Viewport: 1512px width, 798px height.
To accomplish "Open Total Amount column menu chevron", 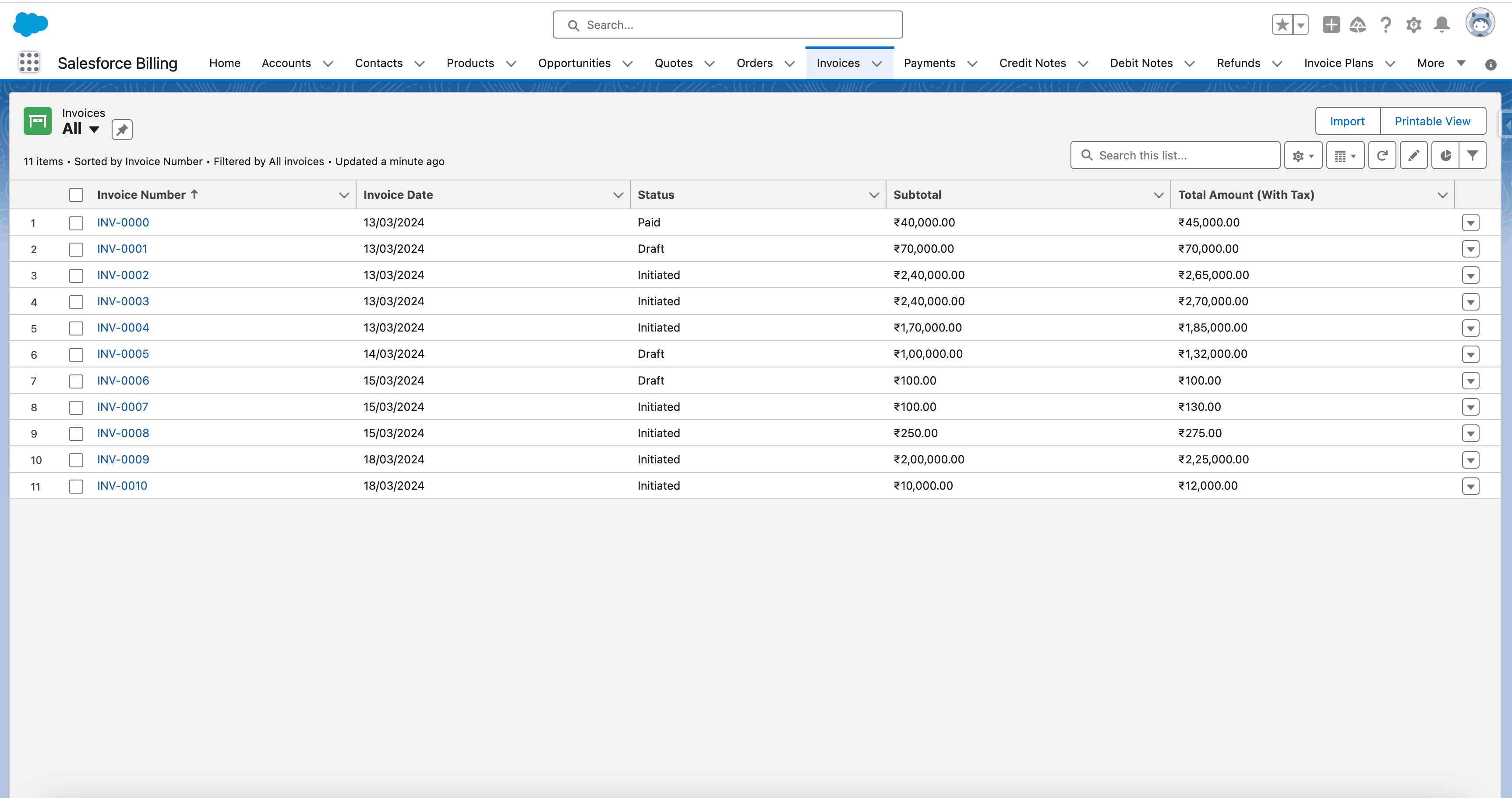I will tap(1443, 195).
